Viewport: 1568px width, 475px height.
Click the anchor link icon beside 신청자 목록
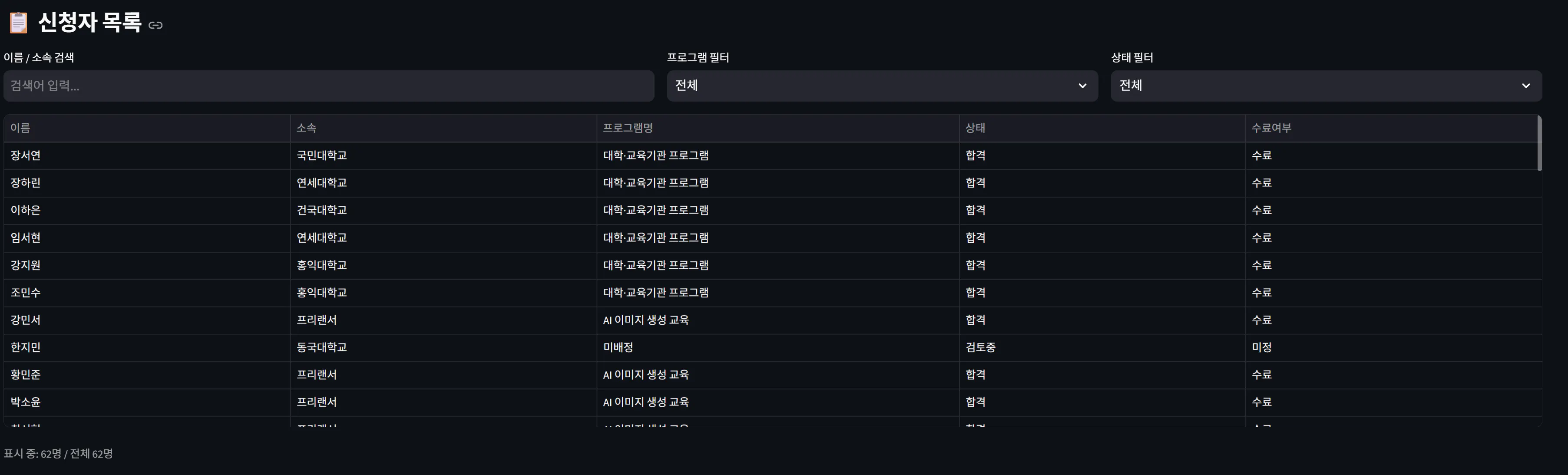click(x=155, y=25)
